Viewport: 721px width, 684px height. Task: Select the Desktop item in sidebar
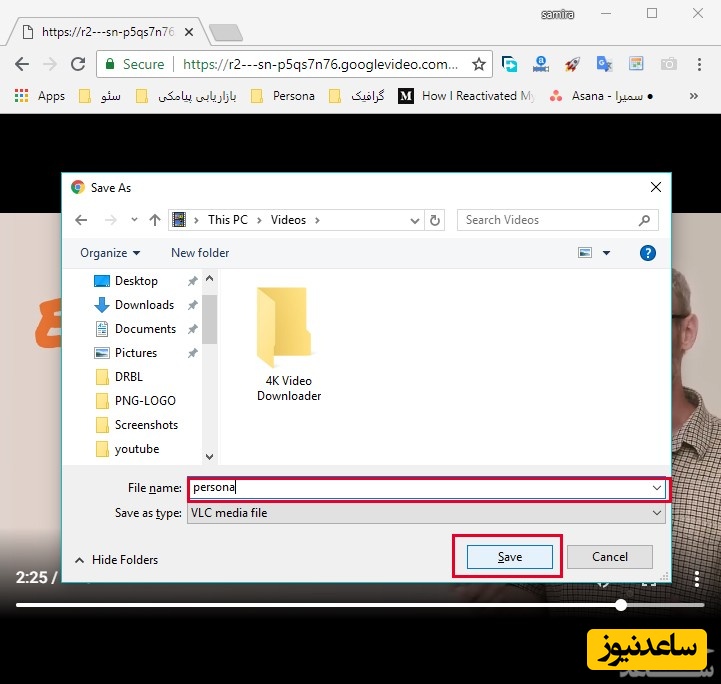(x=136, y=281)
